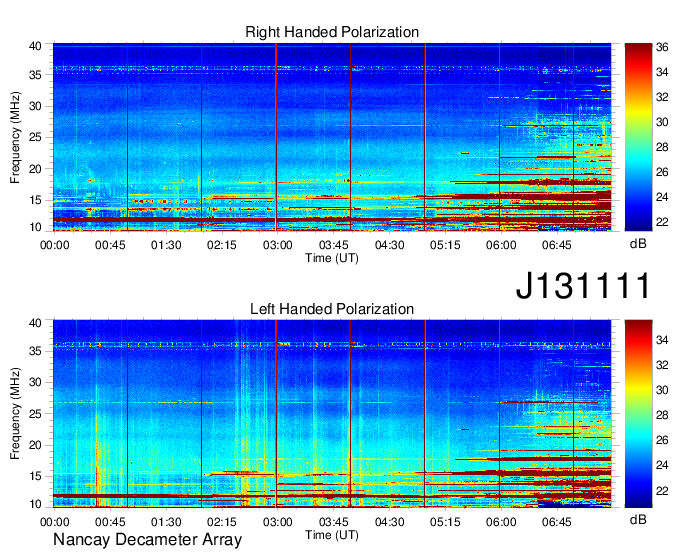Click '00:45' time tick of left-handed plot
This screenshot has height=552, width=680.
[x=110, y=522]
